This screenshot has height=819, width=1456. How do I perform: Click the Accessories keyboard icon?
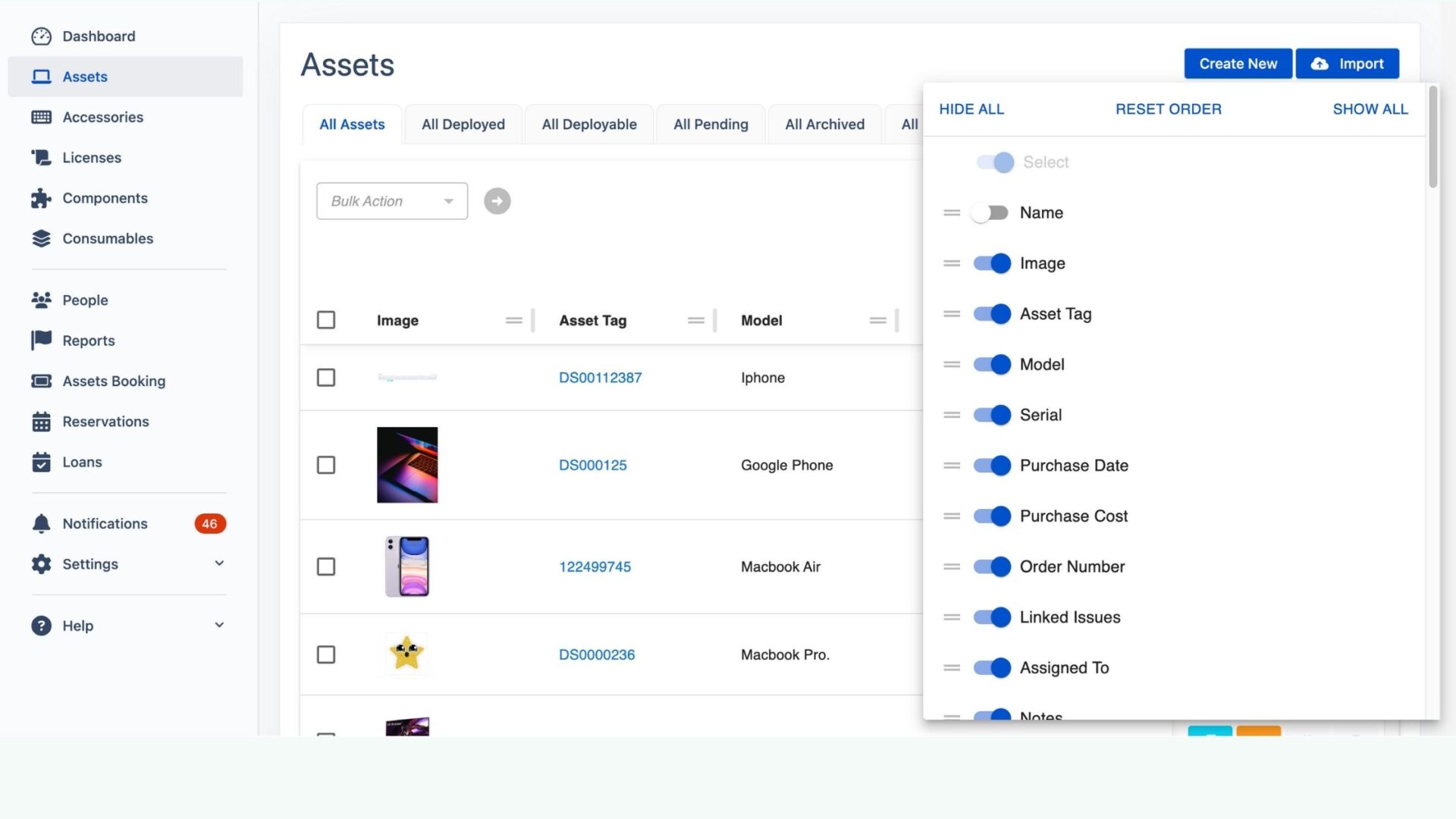tap(41, 118)
